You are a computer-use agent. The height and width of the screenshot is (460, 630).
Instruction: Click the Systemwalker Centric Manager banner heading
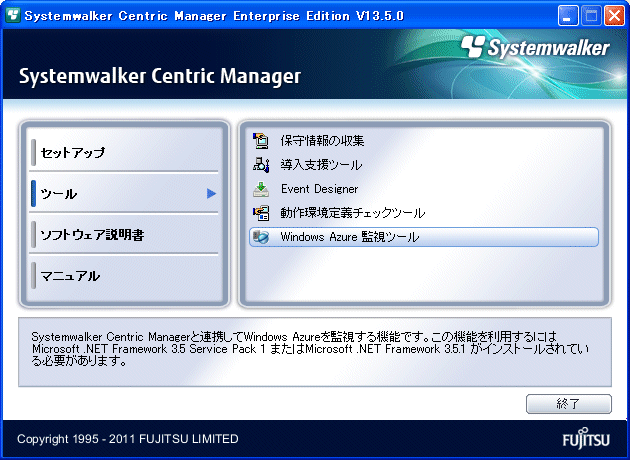pyautogui.click(x=160, y=76)
